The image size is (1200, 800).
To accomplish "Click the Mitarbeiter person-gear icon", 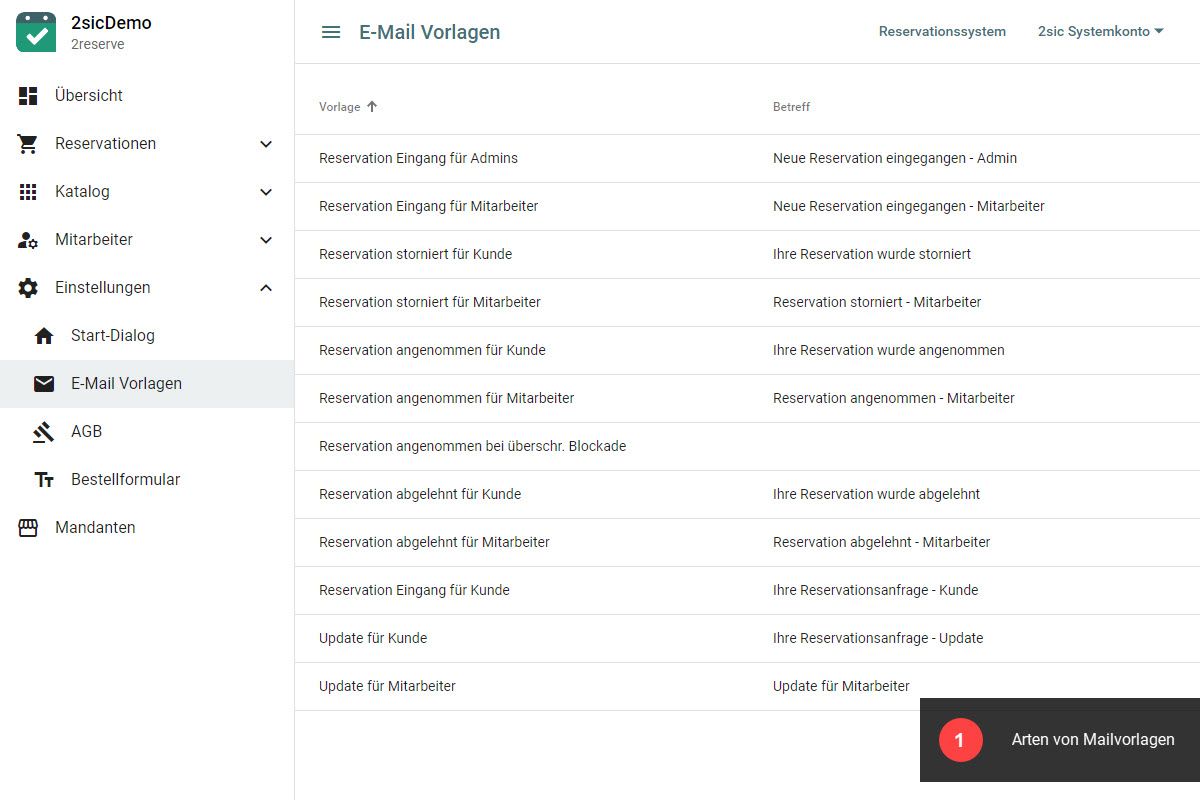I will tap(28, 240).
